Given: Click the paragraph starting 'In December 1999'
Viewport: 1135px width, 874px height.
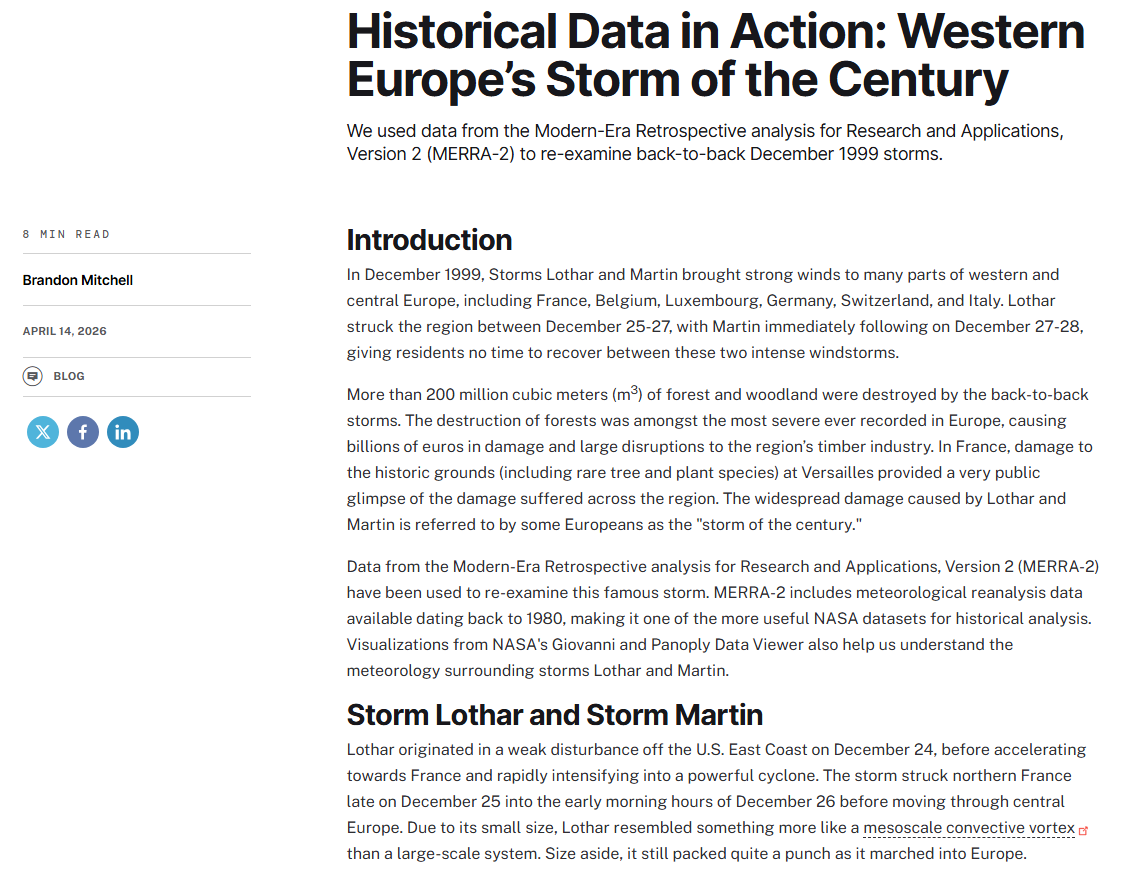Looking at the screenshot, I should (715, 313).
